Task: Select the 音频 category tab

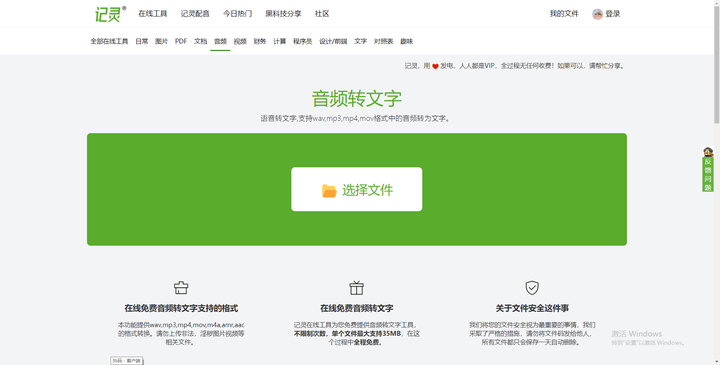Action: coord(220,41)
